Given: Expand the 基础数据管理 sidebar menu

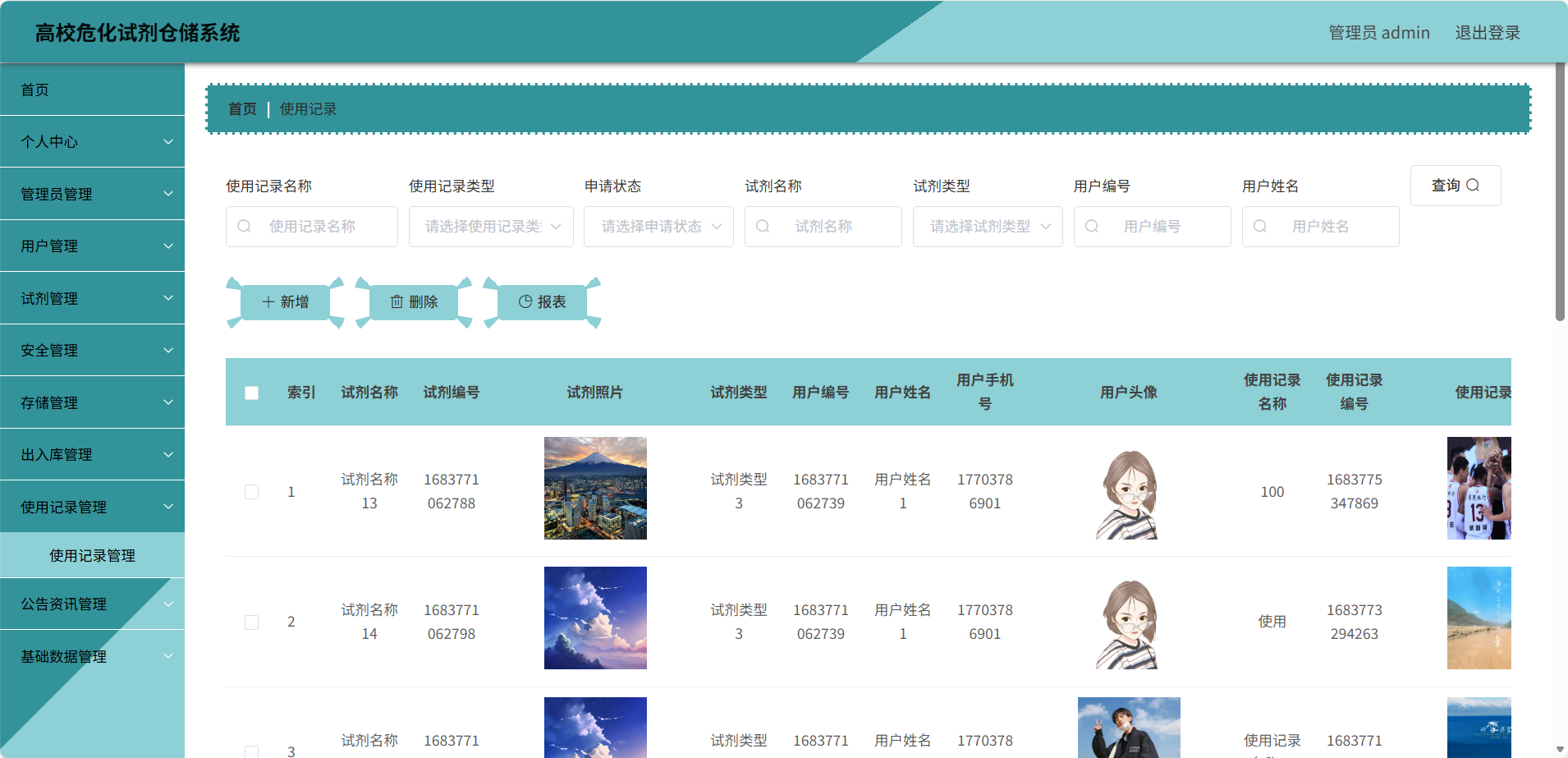Looking at the screenshot, I should [x=92, y=656].
